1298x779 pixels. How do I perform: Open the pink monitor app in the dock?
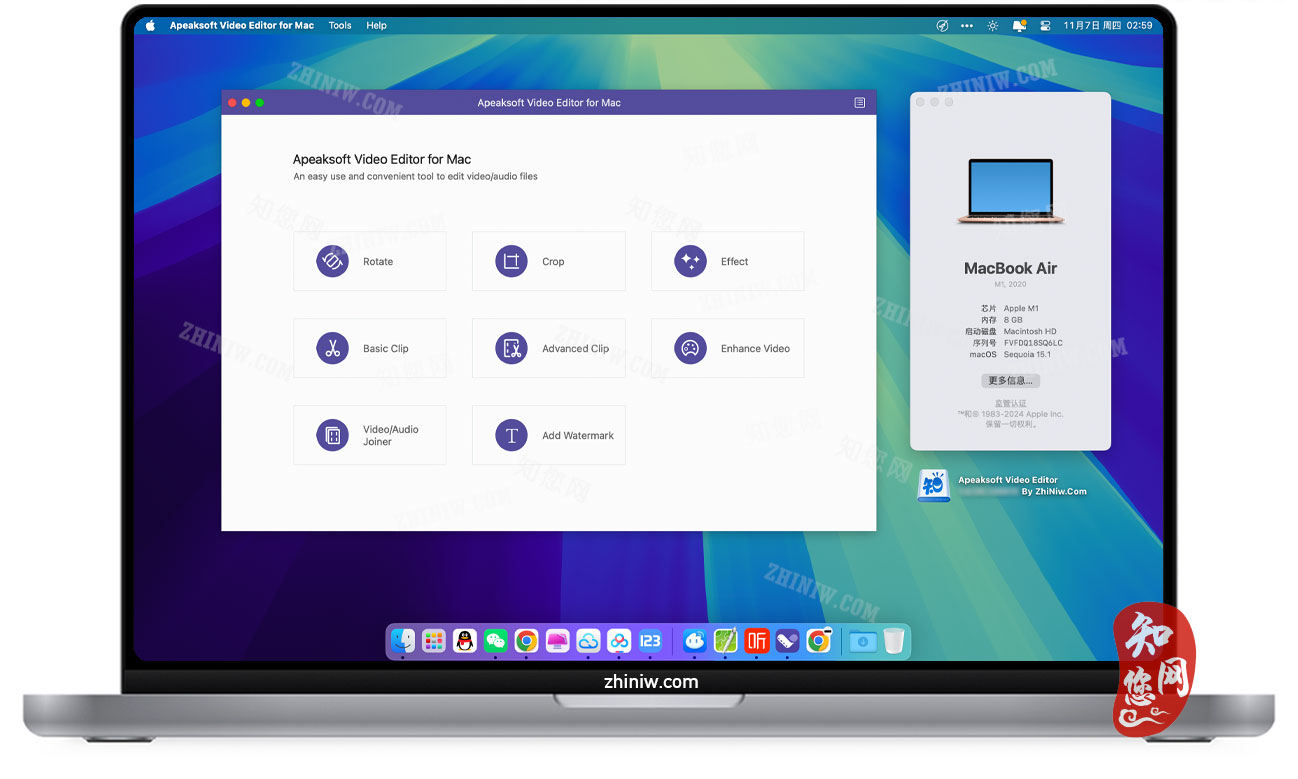point(558,641)
